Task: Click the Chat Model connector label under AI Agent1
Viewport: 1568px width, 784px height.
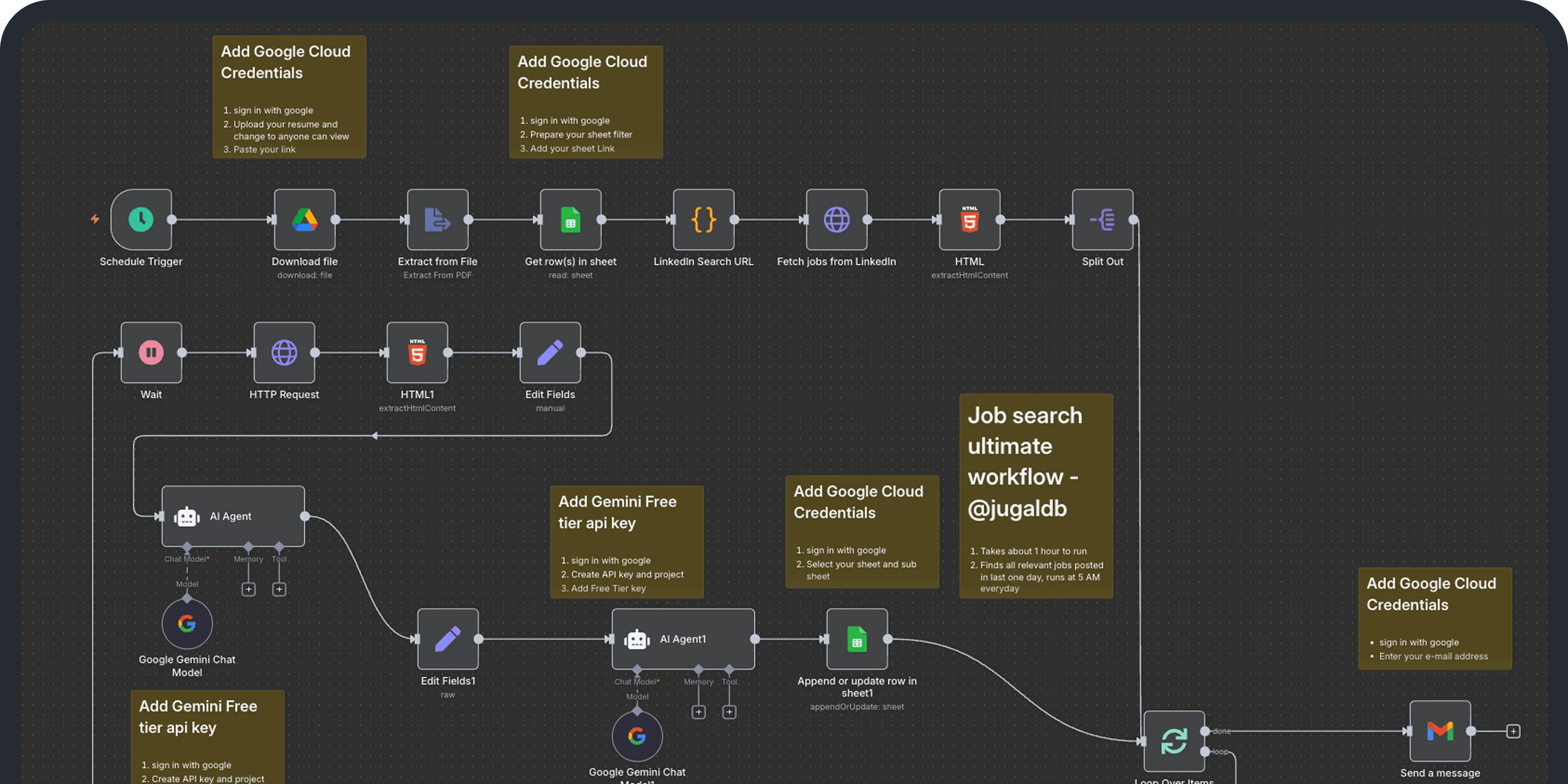Action: tap(638, 682)
